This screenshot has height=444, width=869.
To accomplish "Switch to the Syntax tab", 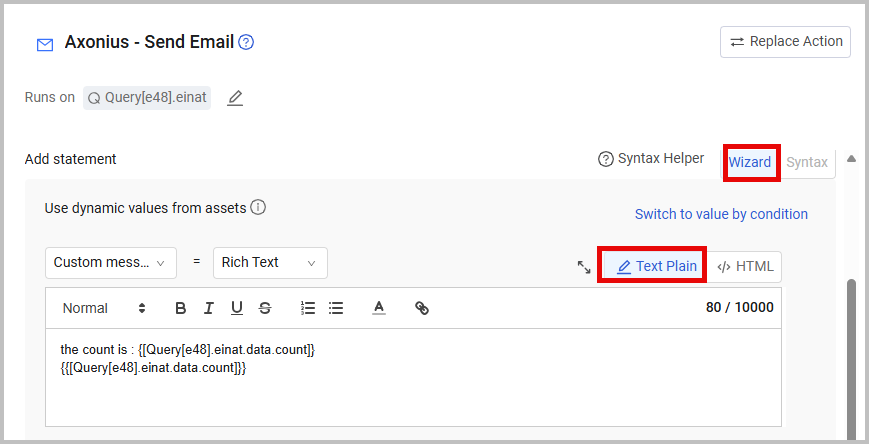I will [x=807, y=162].
